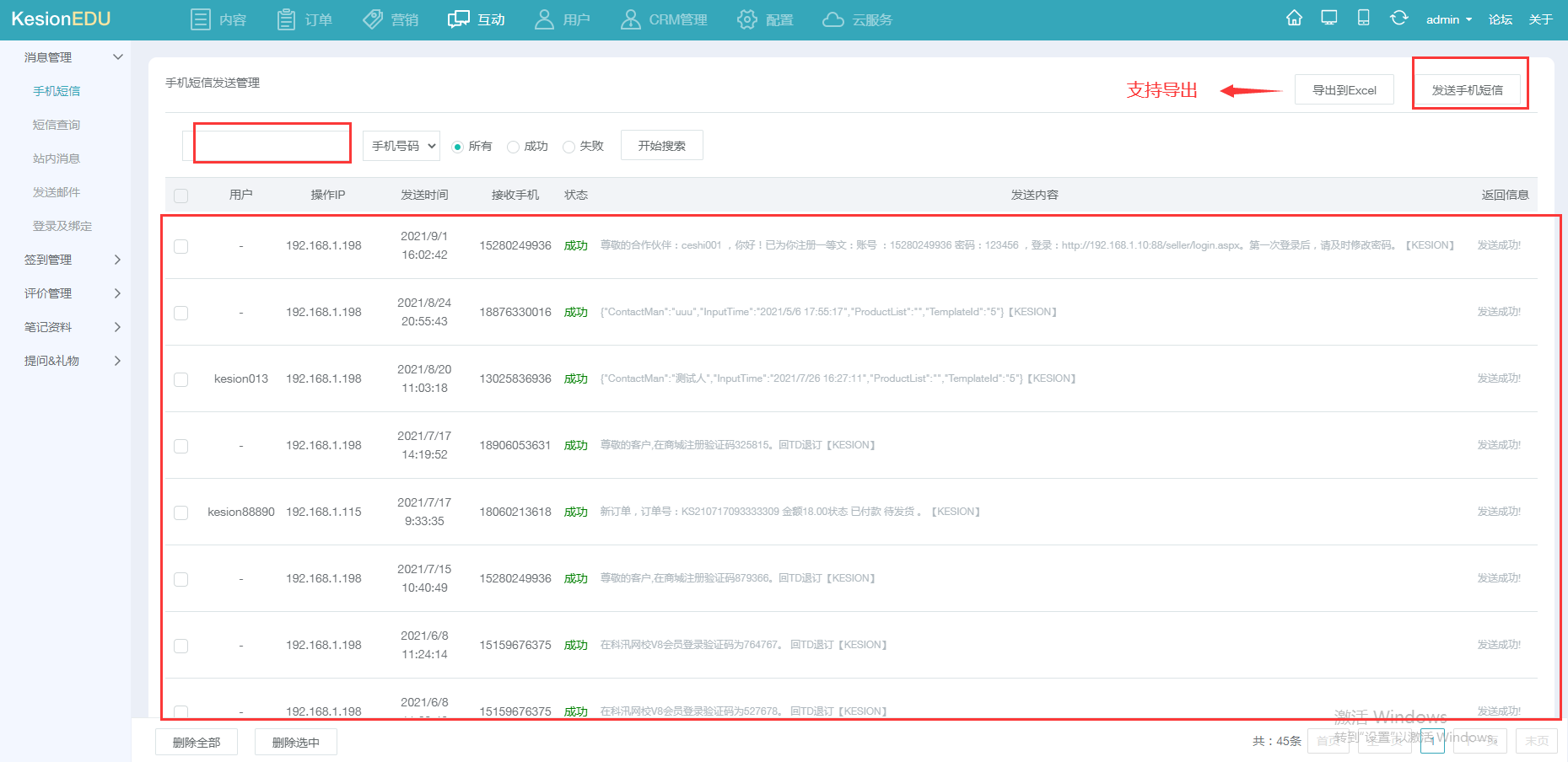Screen dimensions: 1568x762
Task: Open 短信查询 in the sidebar
Action: click(x=57, y=125)
